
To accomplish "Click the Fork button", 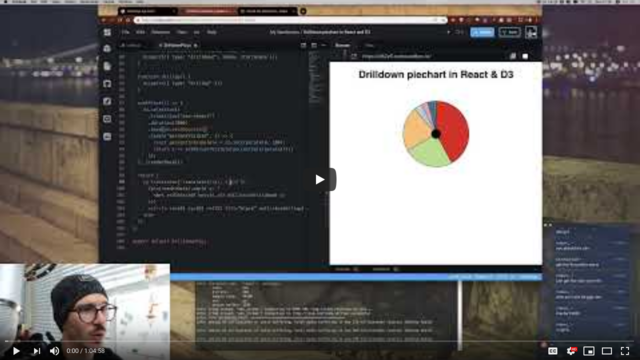I will tap(509, 32).
